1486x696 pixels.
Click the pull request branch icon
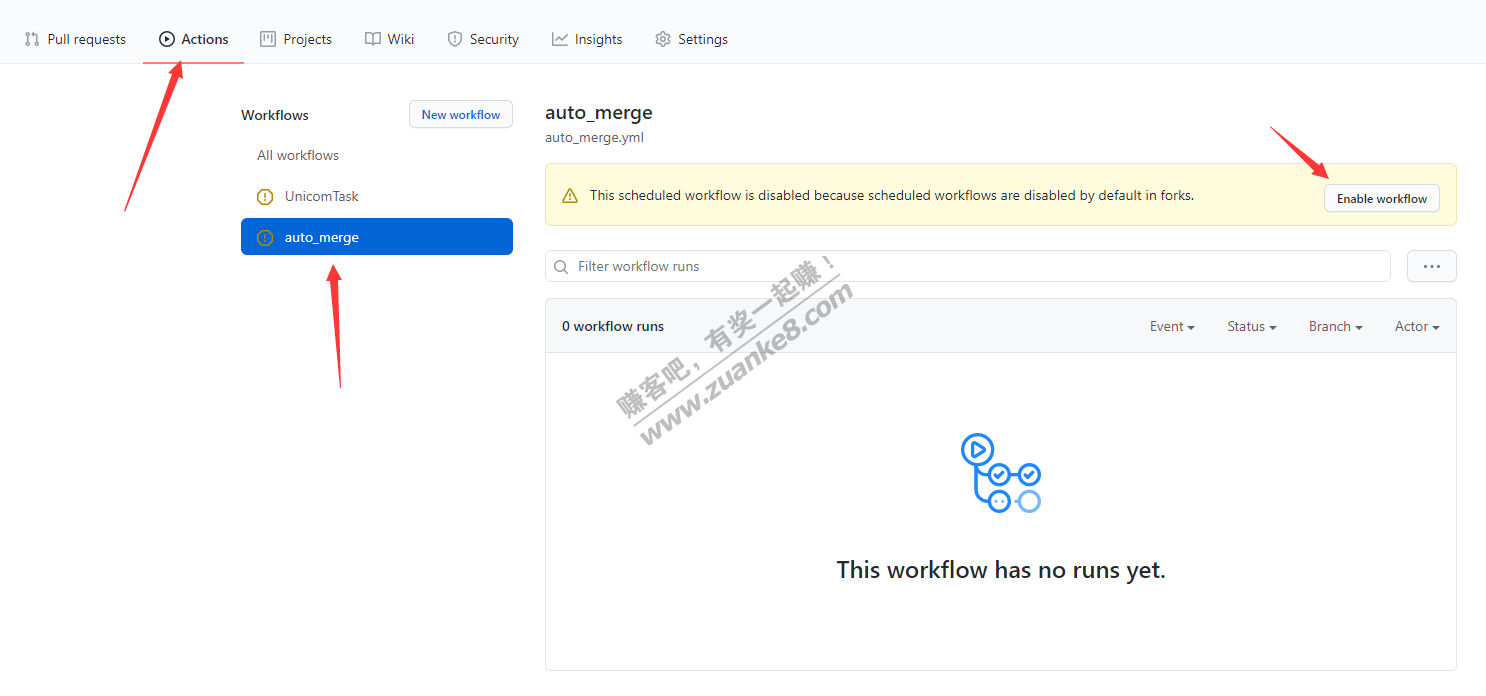[x=32, y=39]
